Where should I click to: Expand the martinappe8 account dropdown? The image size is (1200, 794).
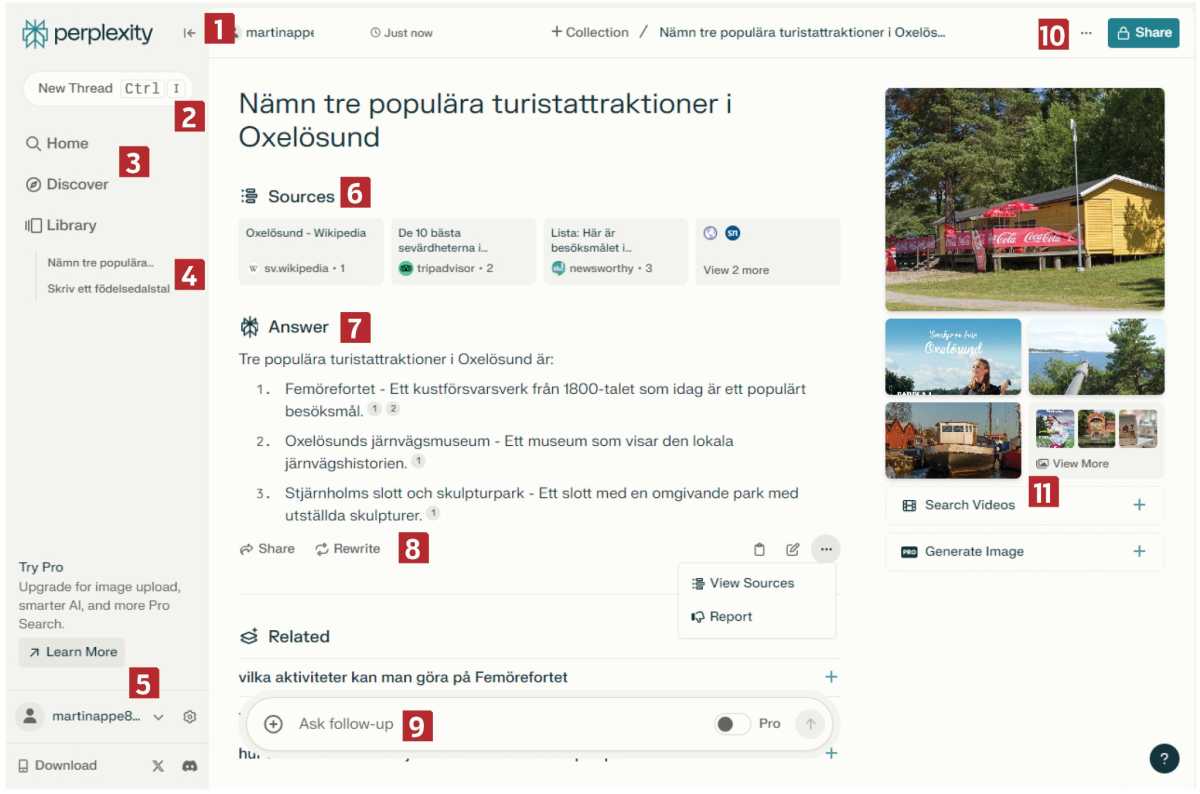coord(158,717)
